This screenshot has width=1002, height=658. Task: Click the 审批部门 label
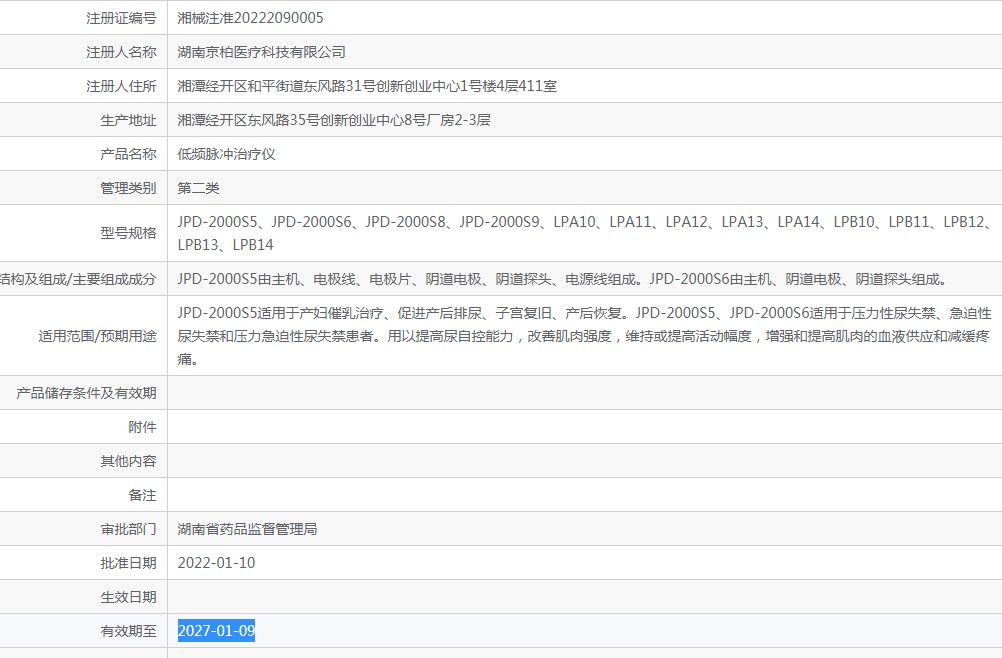[128, 529]
